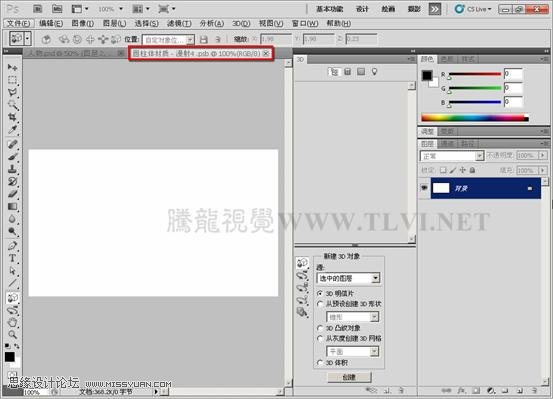Select the Lasso tool
553x399 pixels.
[12, 92]
